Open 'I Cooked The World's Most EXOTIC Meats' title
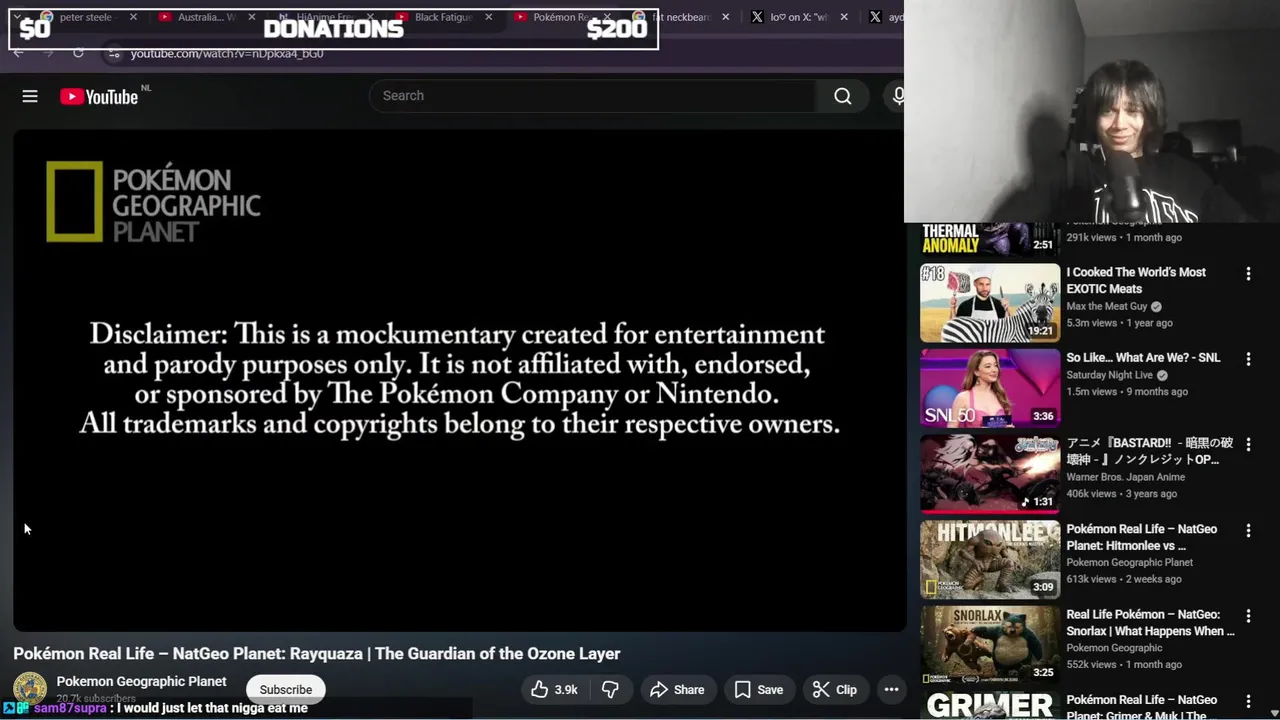The image size is (1280, 720). point(1136,280)
